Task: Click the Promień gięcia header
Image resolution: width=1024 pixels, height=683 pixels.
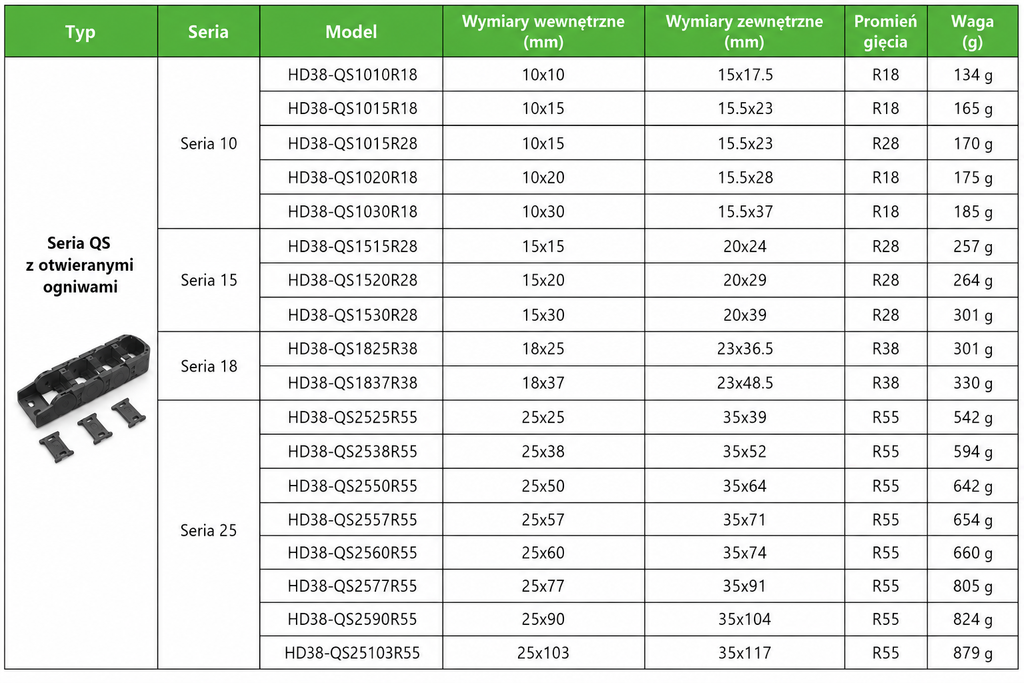Action: pyautogui.click(x=886, y=31)
